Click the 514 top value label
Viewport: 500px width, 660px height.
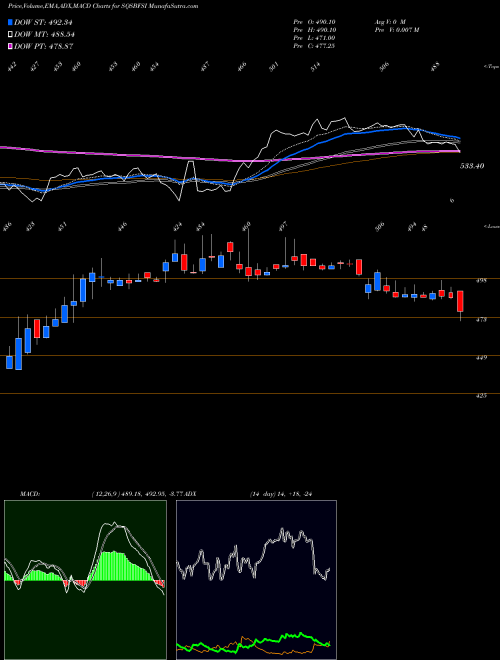click(315, 67)
